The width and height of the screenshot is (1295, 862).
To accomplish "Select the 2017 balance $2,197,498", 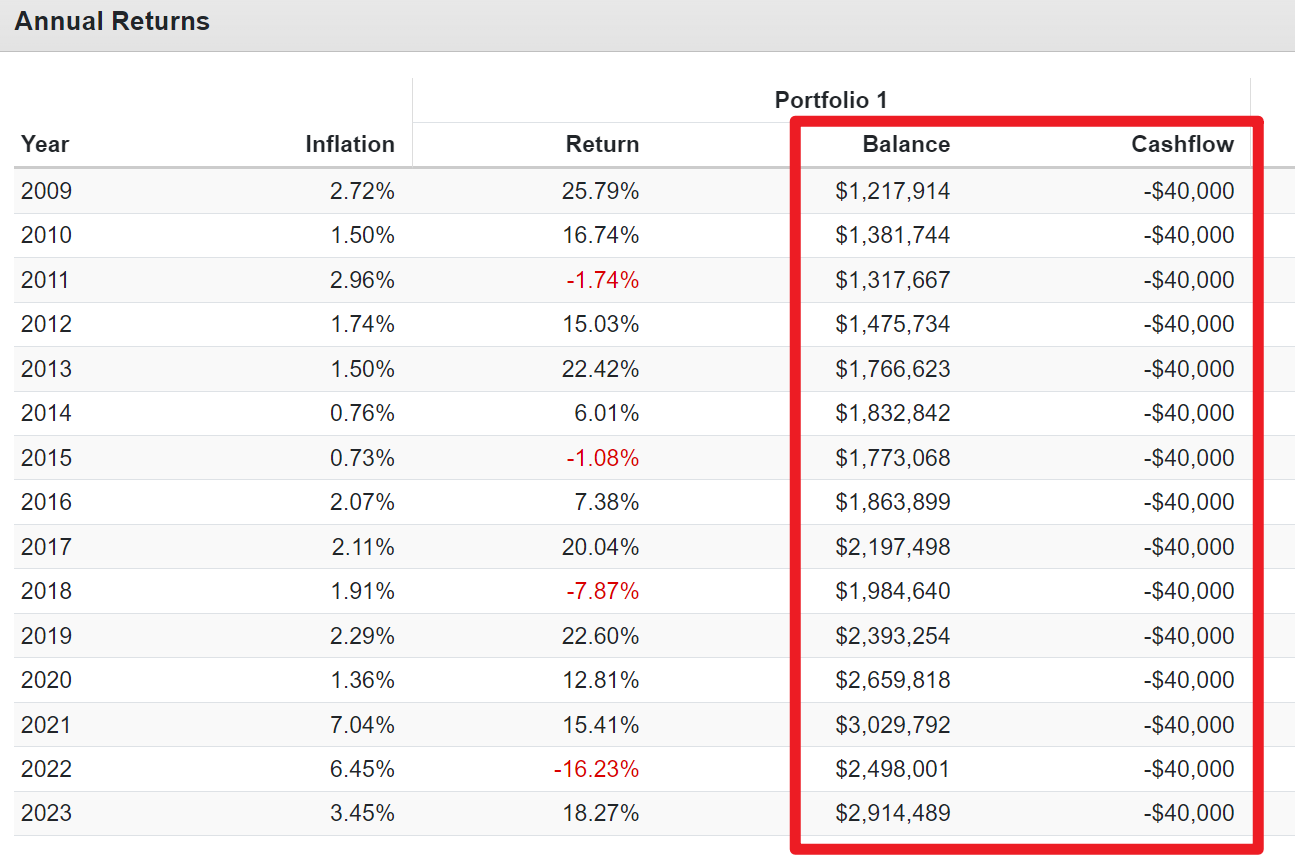I will click(x=892, y=547).
